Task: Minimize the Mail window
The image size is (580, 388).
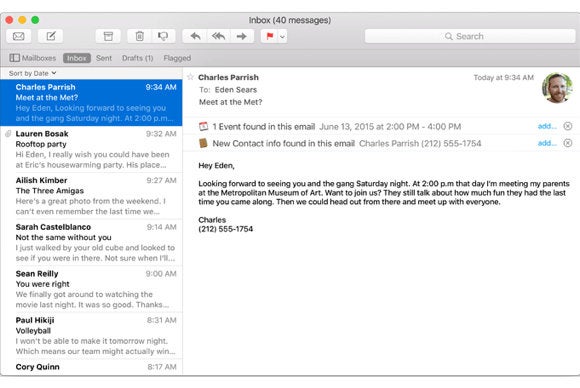Action: [22, 20]
